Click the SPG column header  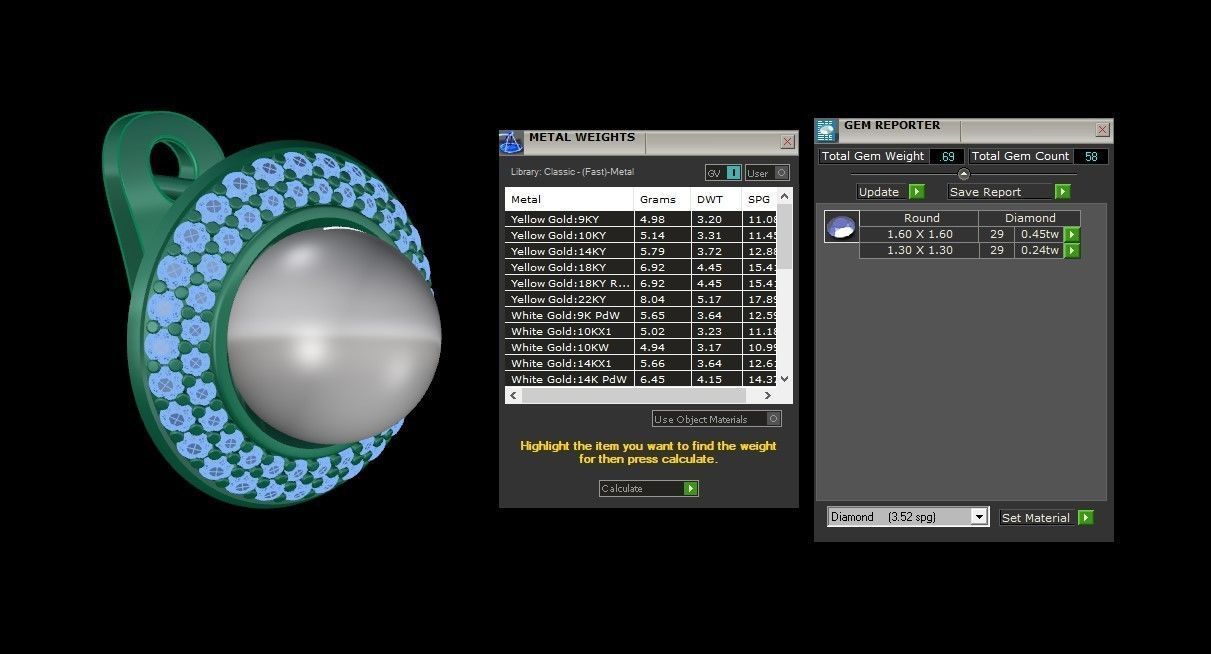point(759,199)
